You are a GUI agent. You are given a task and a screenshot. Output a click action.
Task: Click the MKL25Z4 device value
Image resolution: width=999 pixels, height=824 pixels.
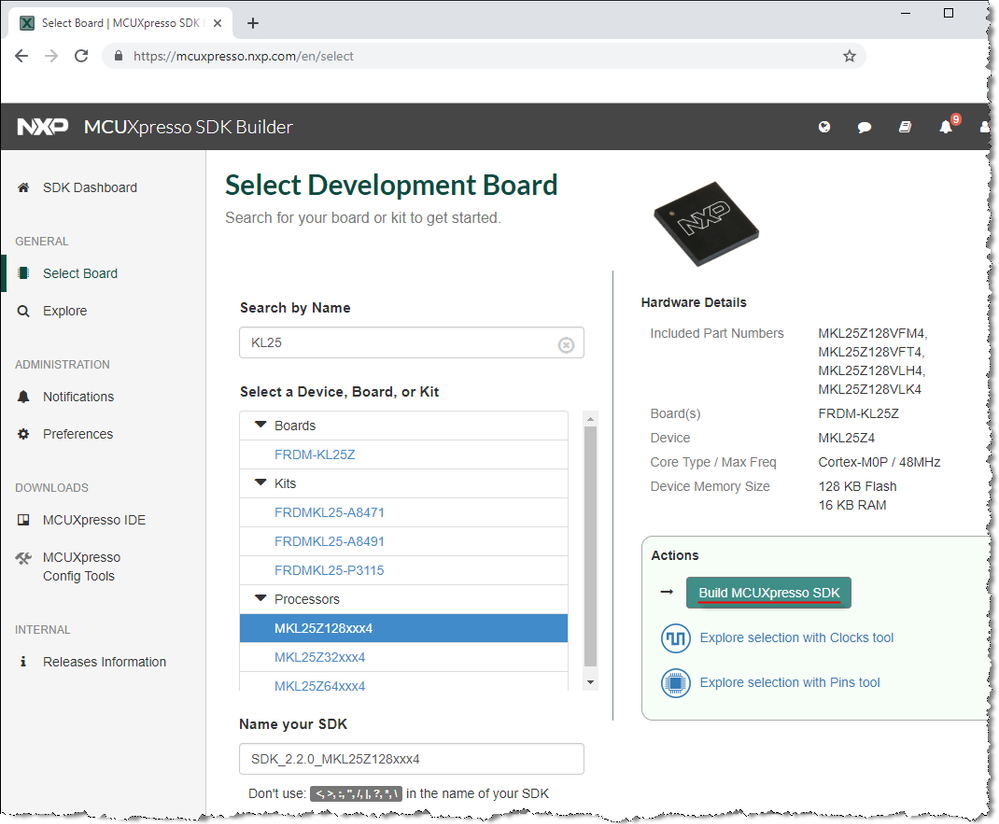tap(846, 438)
